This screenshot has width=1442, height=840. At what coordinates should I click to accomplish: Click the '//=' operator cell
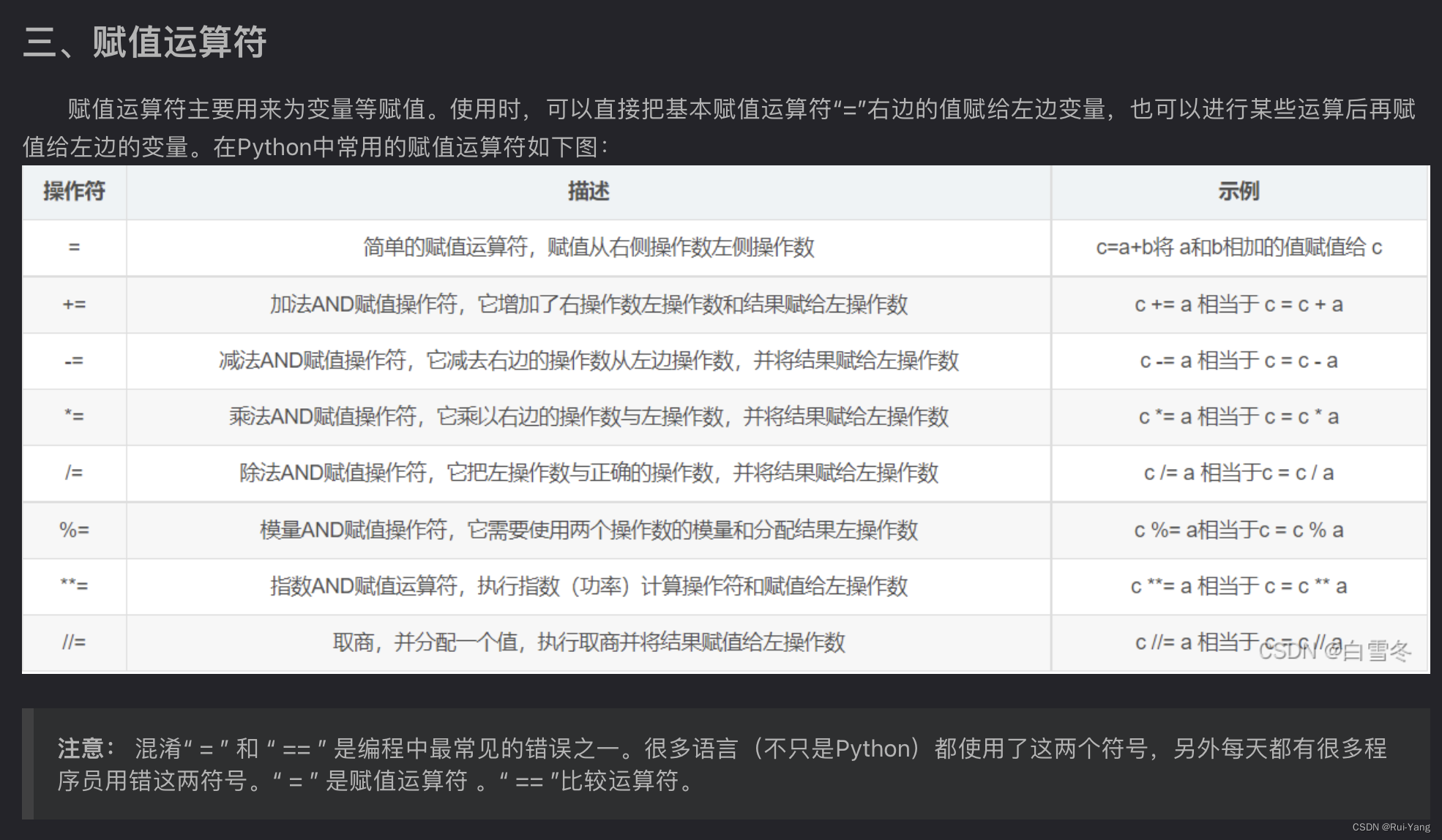point(74,642)
